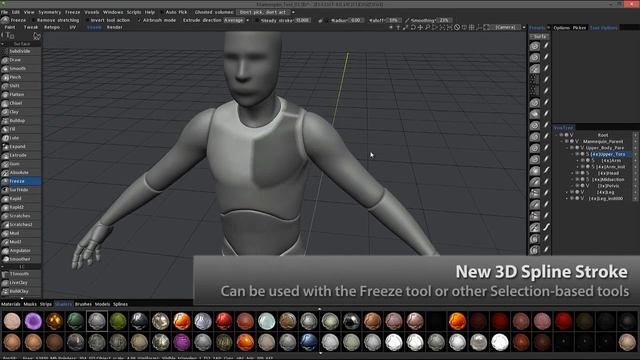
Task: Click the Smoothing percentage field
Action: tap(444, 20)
